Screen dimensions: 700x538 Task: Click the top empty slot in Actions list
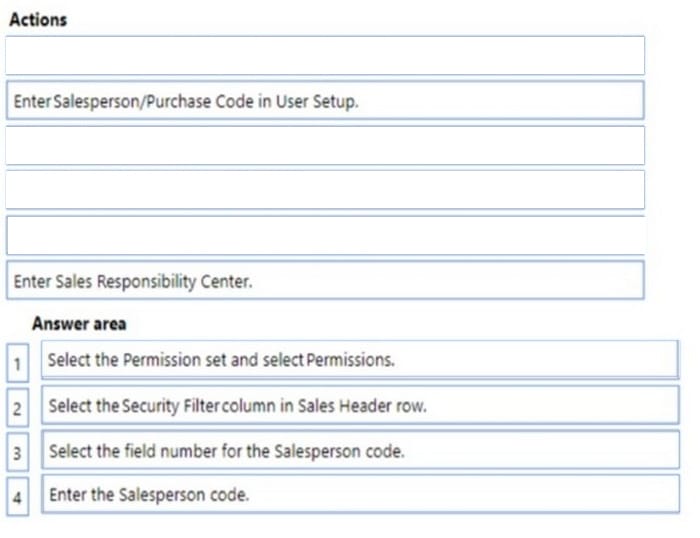pos(325,56)
